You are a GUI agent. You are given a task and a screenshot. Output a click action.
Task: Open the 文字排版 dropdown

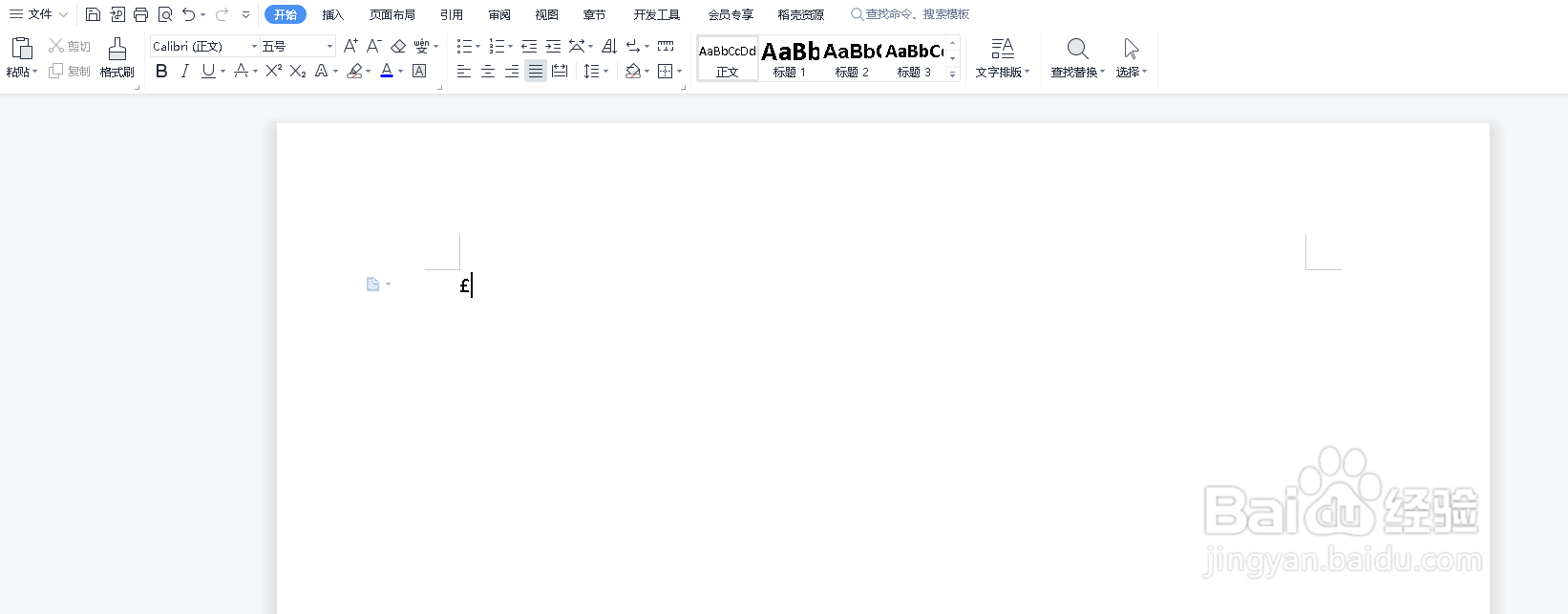1003,58
